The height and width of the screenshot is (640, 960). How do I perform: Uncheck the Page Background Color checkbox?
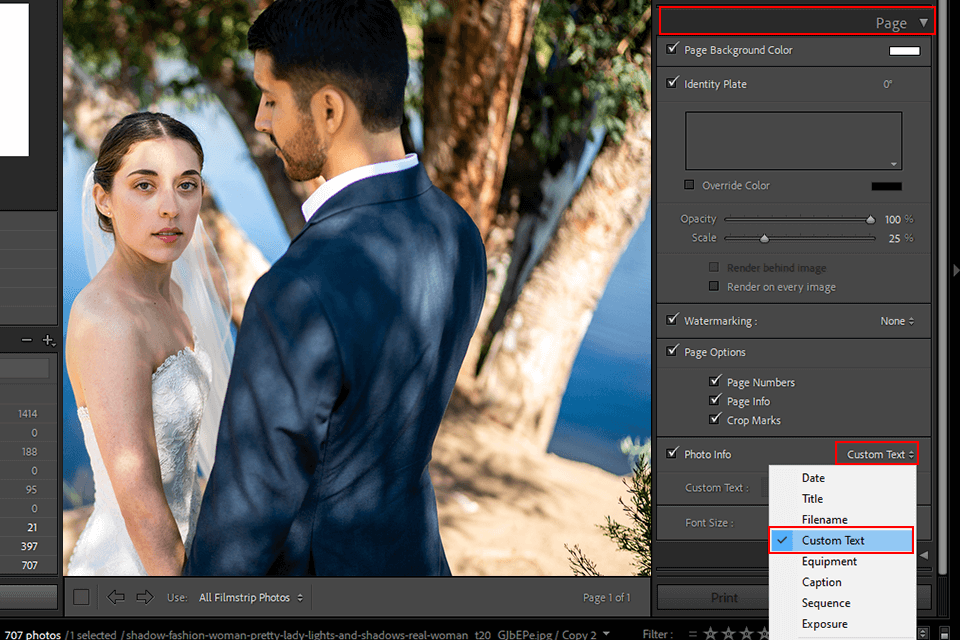pyautogui.click(x=672, y=49)
